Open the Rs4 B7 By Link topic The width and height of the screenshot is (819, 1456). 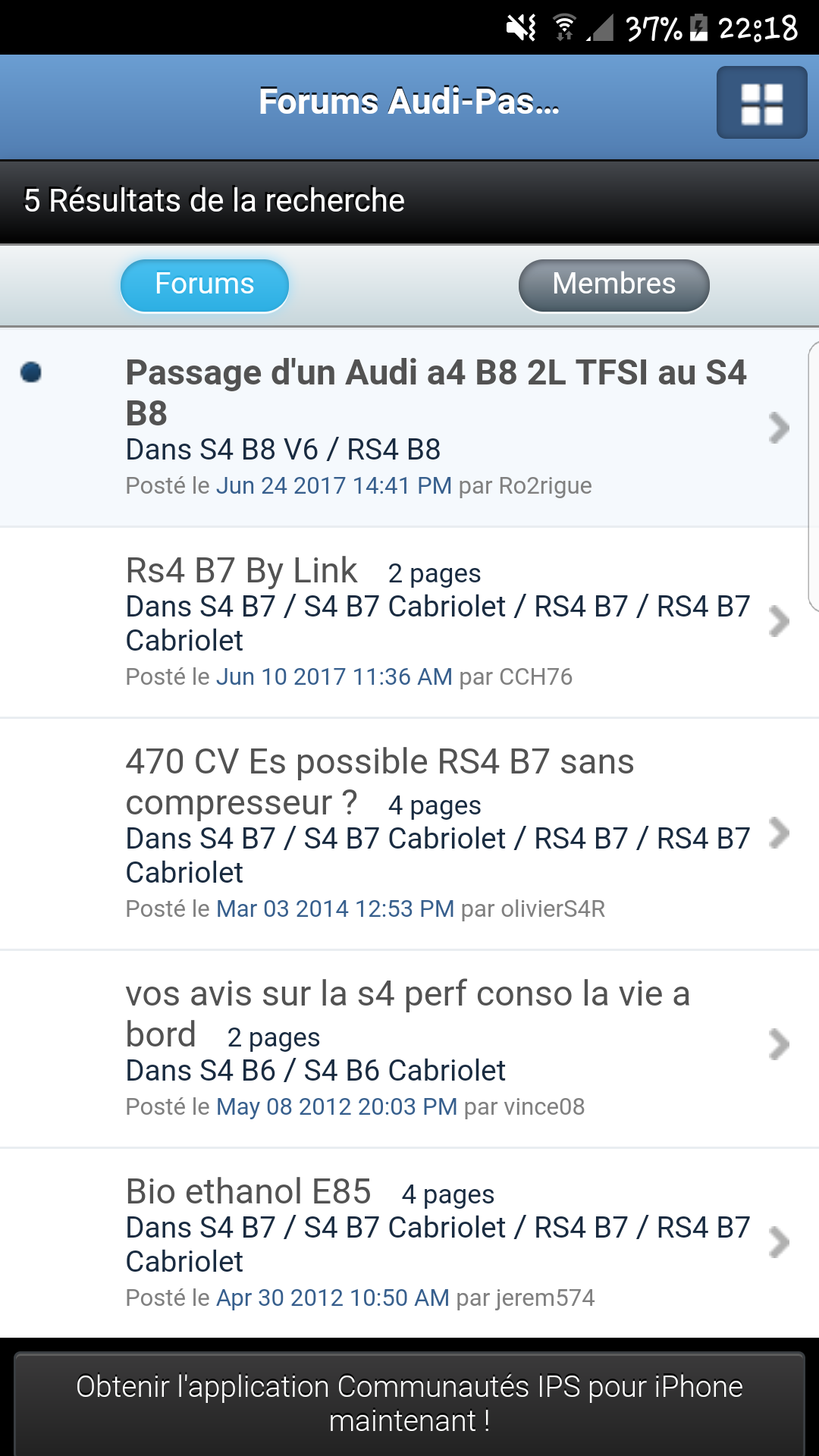[x=241, y=571]
